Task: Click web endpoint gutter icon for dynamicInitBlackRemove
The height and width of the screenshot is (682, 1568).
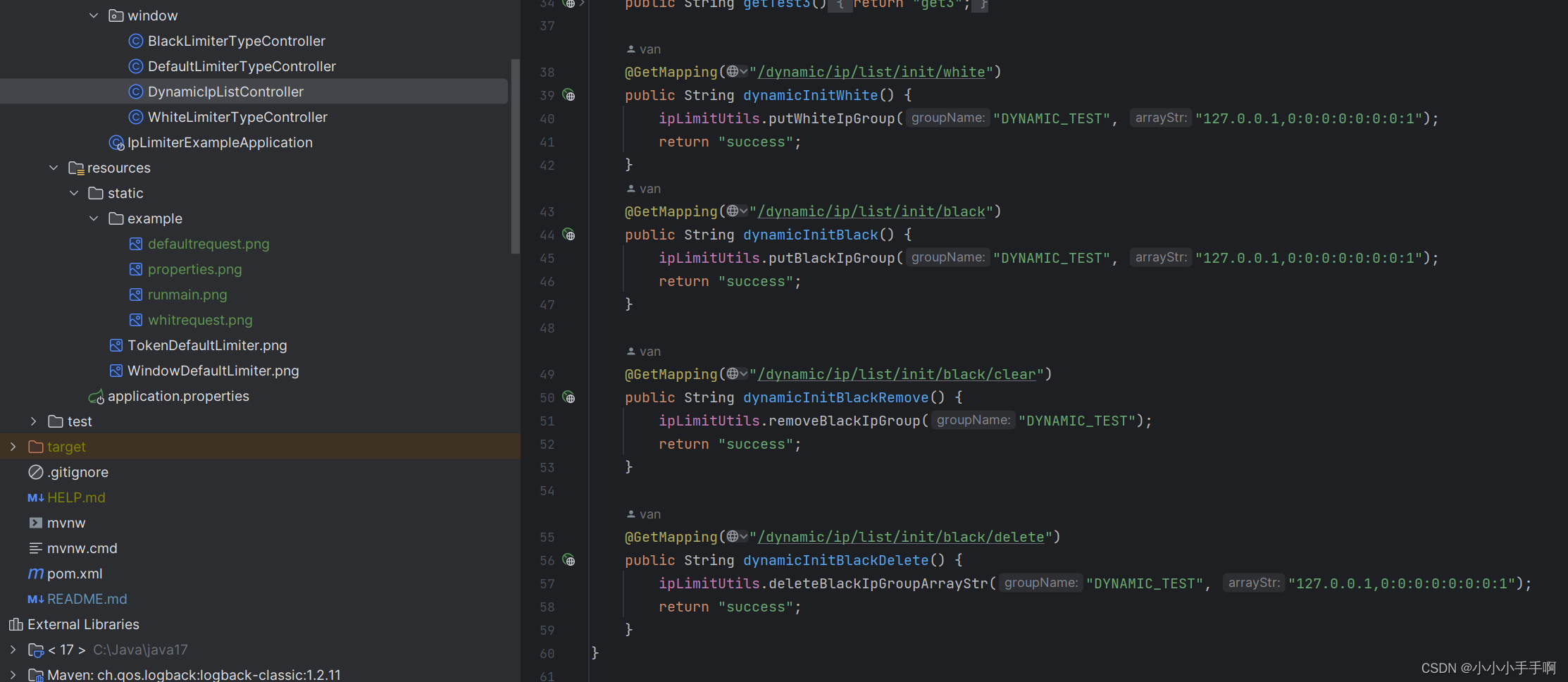Action: tap(569, 397)
